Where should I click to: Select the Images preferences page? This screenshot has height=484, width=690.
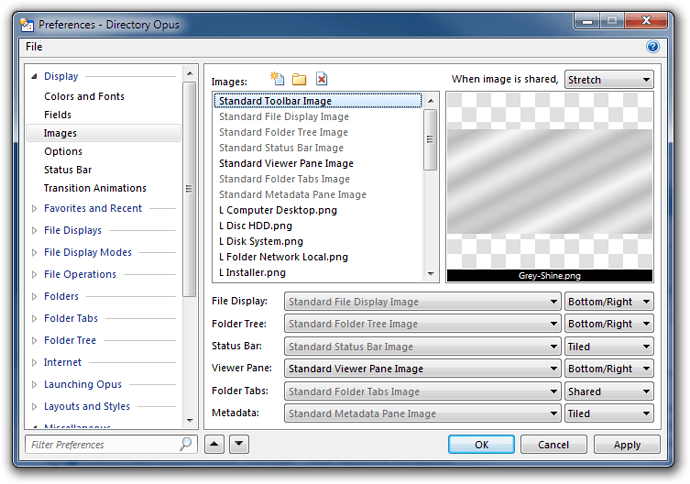[103, 133]
